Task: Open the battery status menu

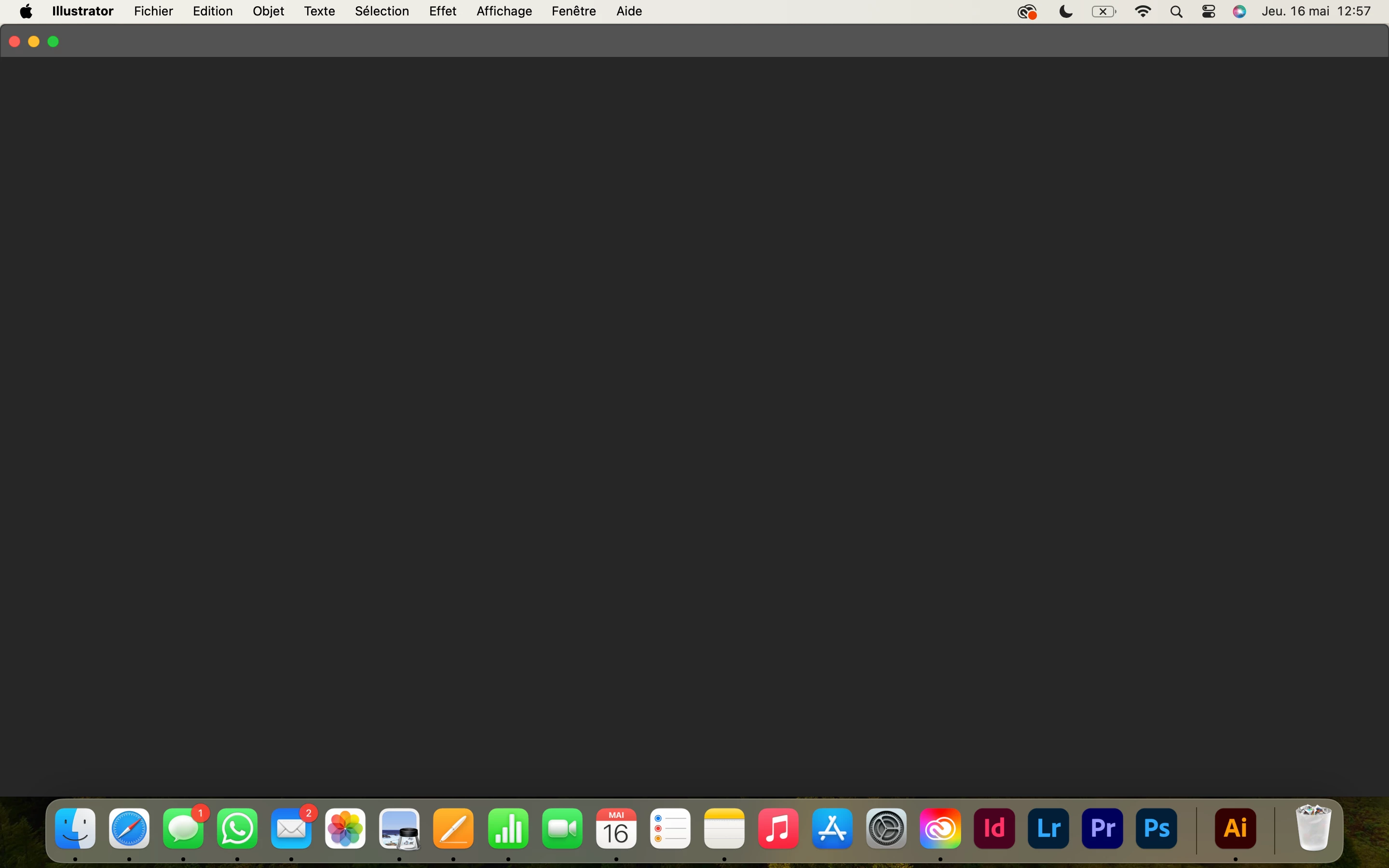Action: (x=1104, y=12)
